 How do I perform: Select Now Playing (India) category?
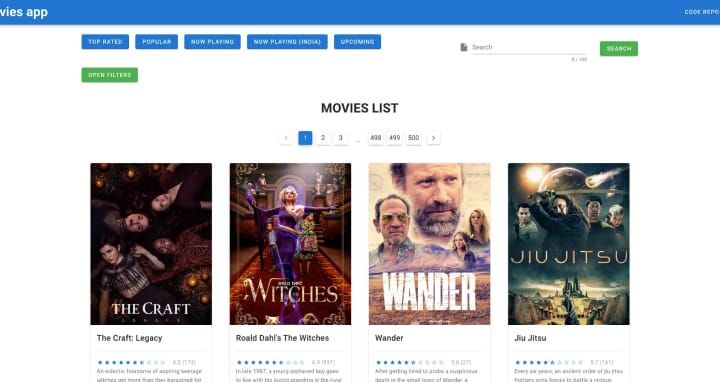(287, 42)
